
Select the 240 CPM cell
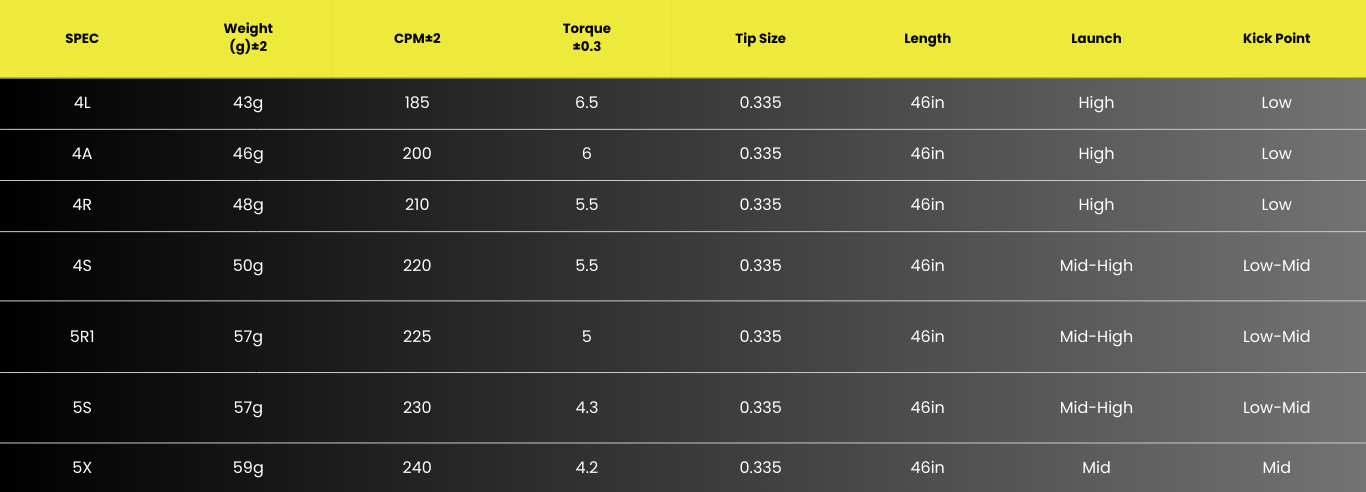coord(417,468)
